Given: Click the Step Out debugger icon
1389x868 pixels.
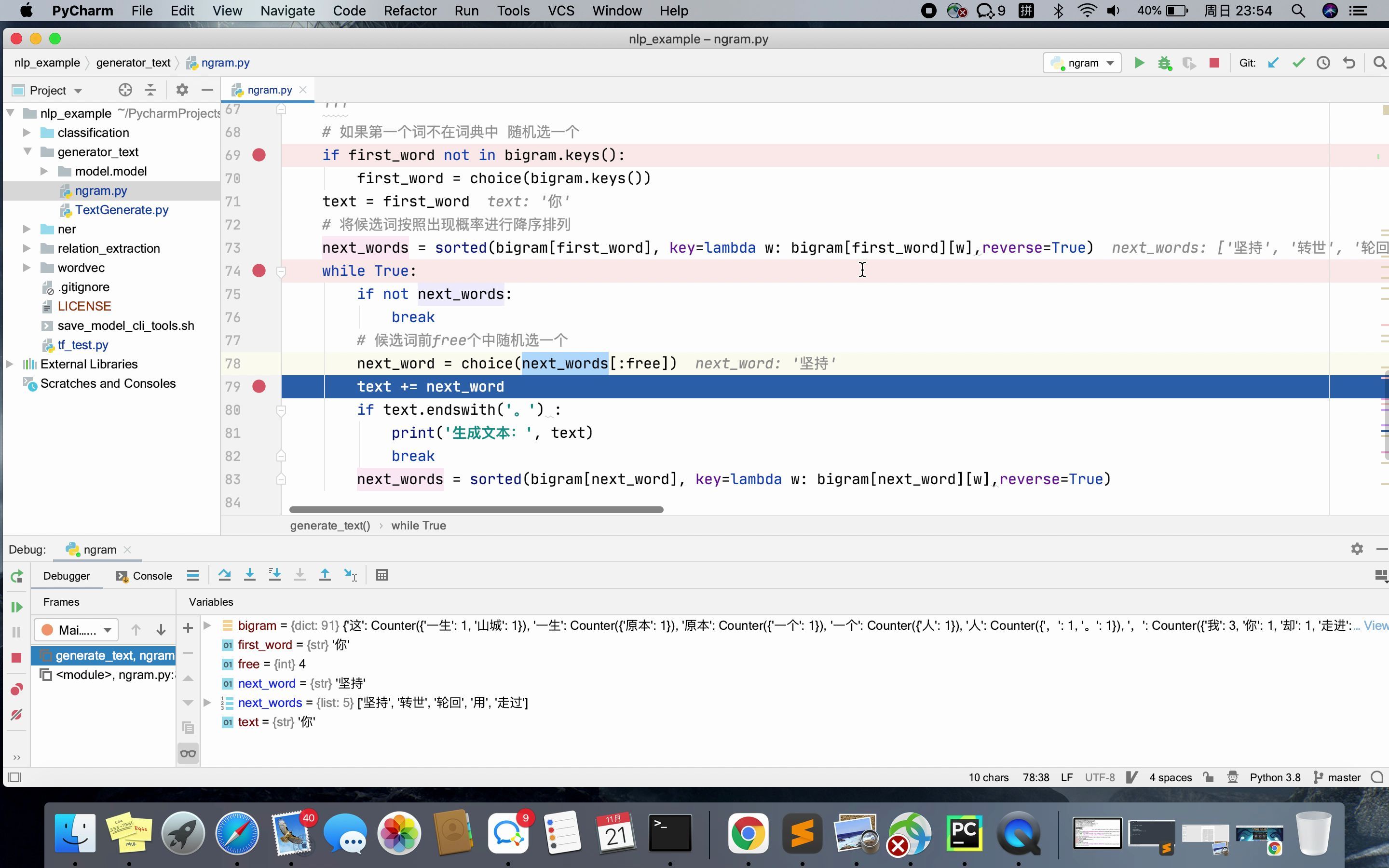Looking at the screenshot, I should pyautogui.click(x=325, y=575).
